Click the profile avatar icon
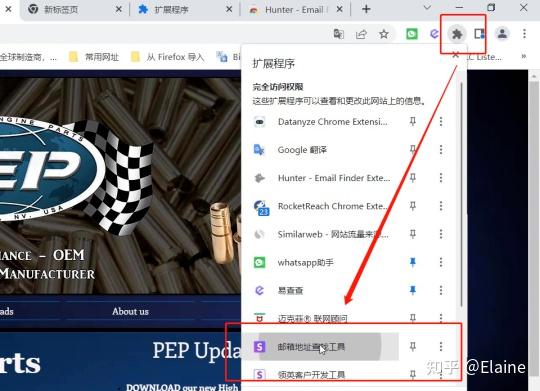540x391 pixels. pyautogui.click(x=502, y=34)
